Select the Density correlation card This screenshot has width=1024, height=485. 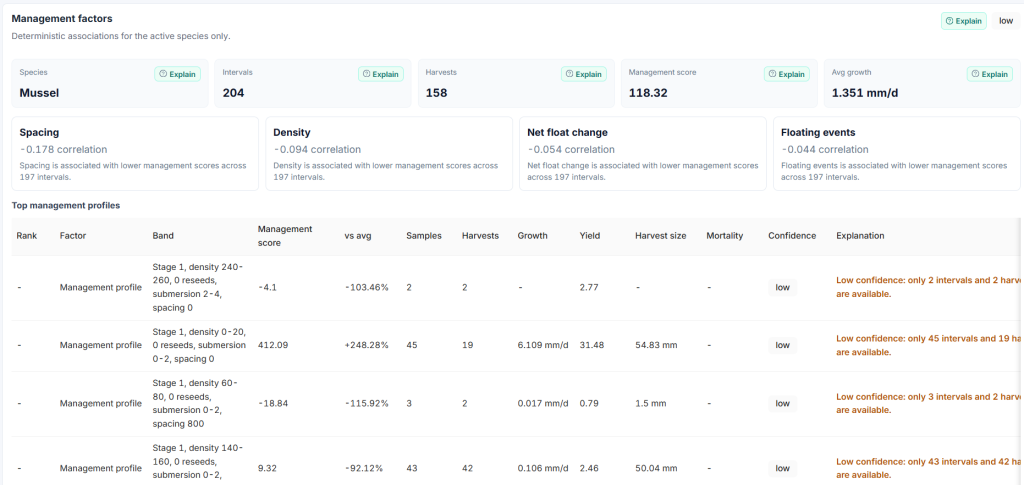coord(389,153)
